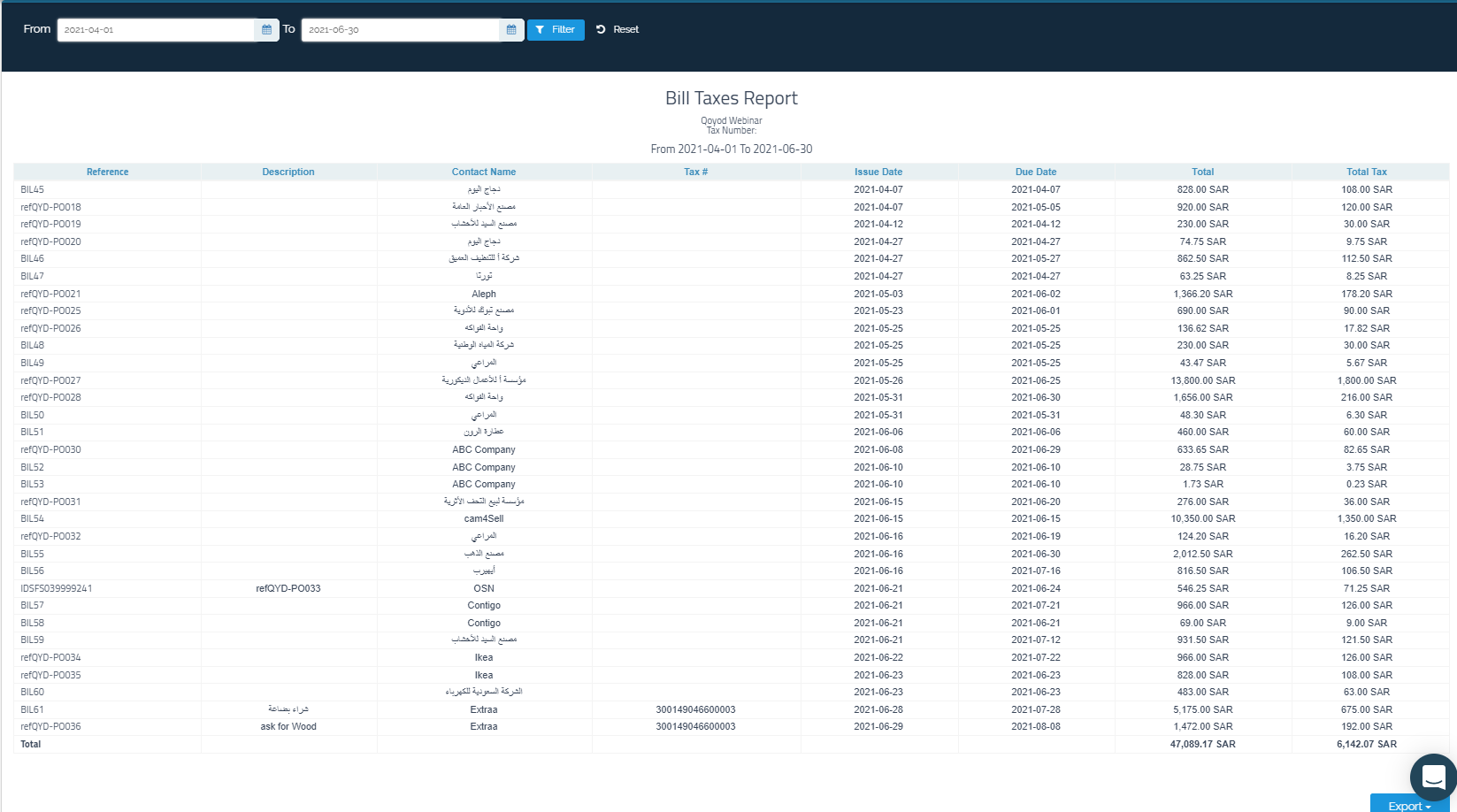This screenshot has height=812, width=1457.
Task: Click the Total column header
Action: pyautogui.click(x=1202, y=172)
